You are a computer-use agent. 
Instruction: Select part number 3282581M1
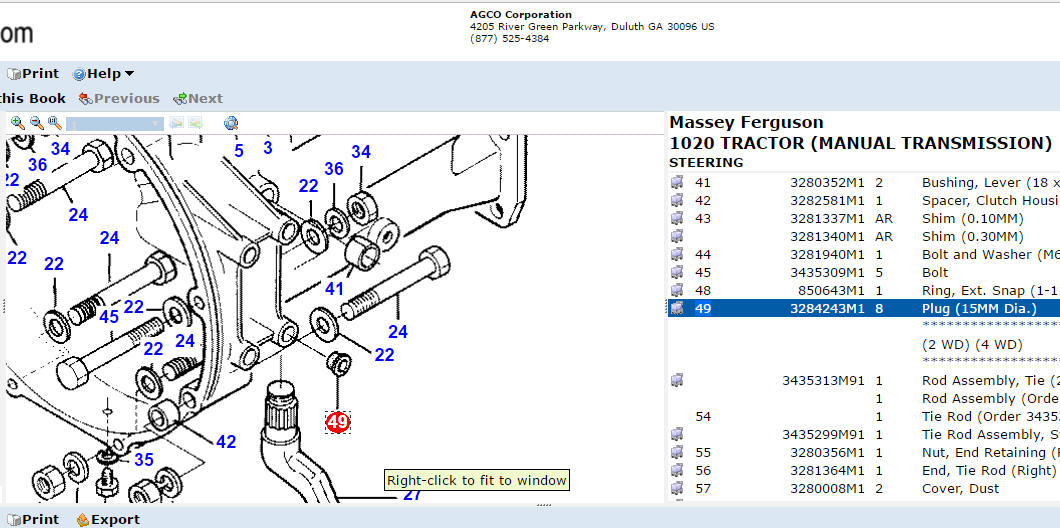(827, 201)
